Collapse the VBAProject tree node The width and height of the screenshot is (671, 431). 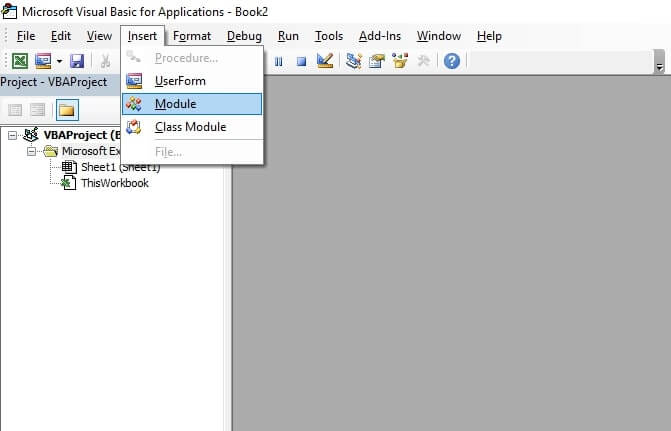pos(12,135)
